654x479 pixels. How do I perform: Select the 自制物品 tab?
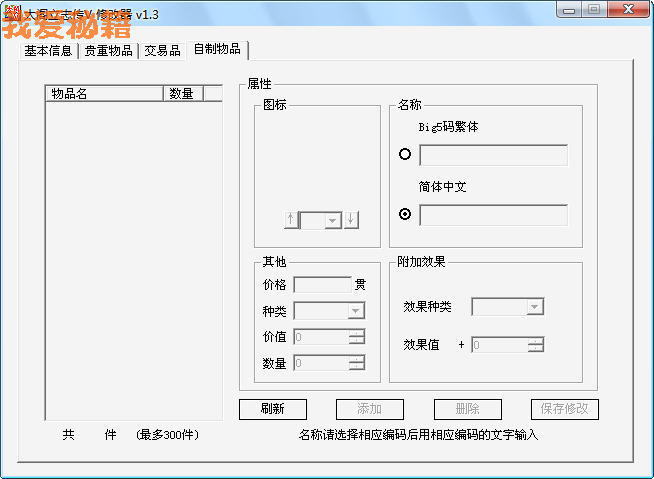[217, 49]
